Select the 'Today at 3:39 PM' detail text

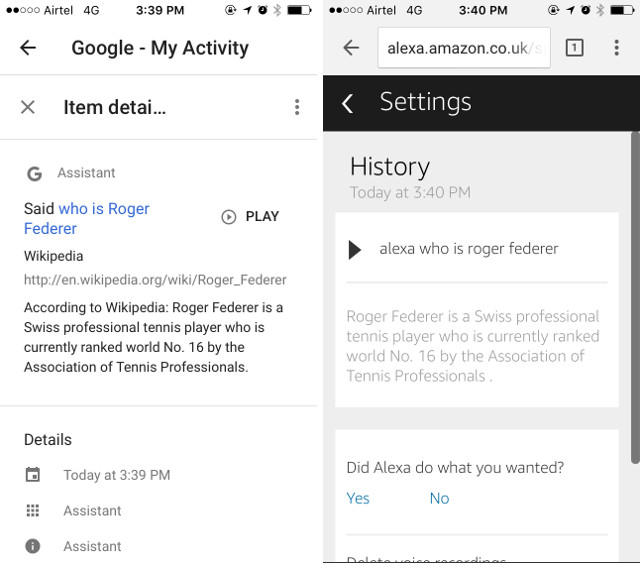pos(117,475)
